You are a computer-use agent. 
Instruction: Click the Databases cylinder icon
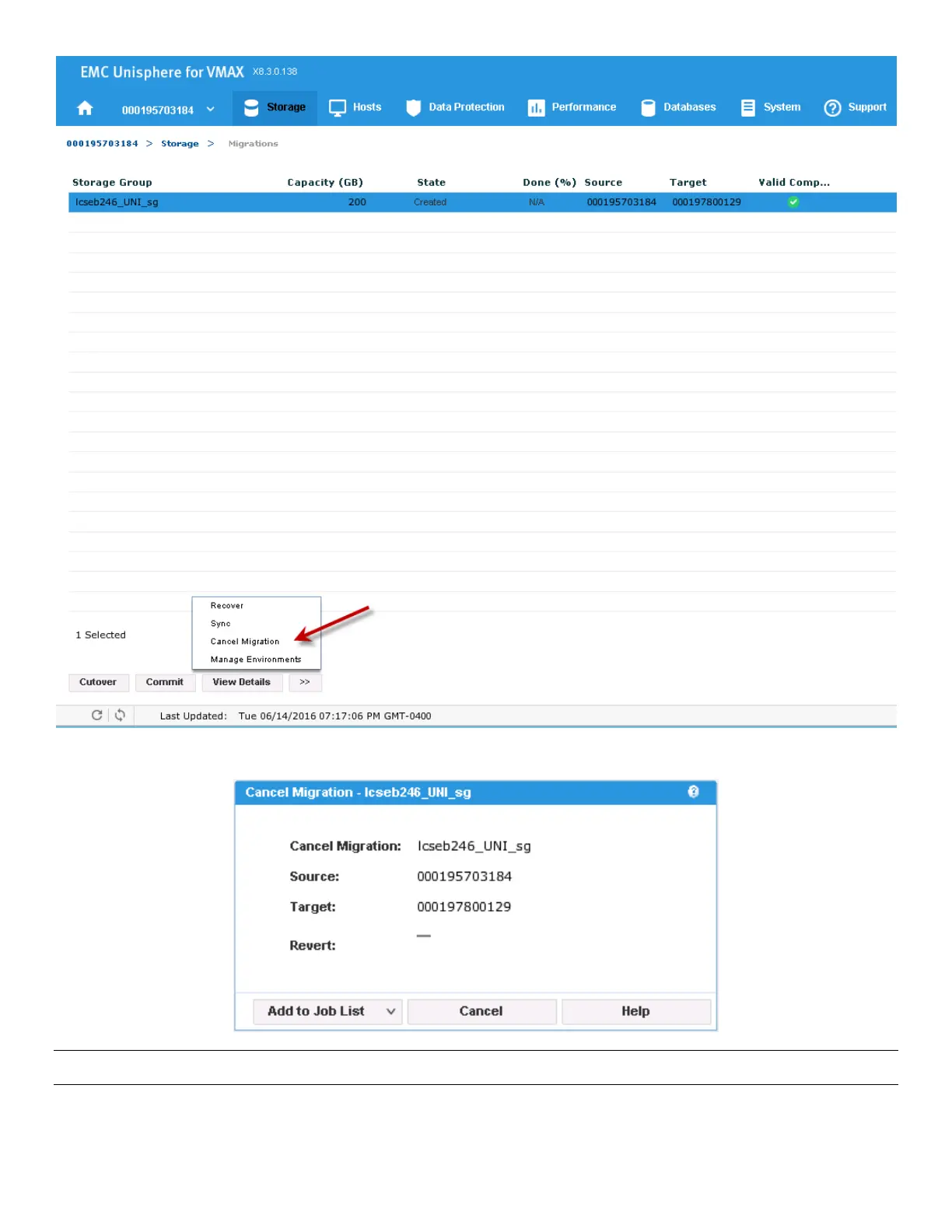[648, 108]
